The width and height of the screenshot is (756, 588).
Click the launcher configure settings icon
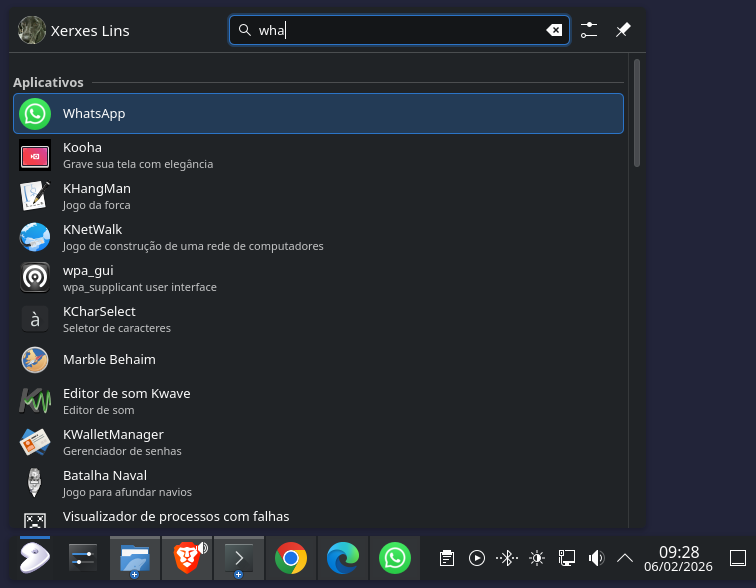(x=589, y=30)
